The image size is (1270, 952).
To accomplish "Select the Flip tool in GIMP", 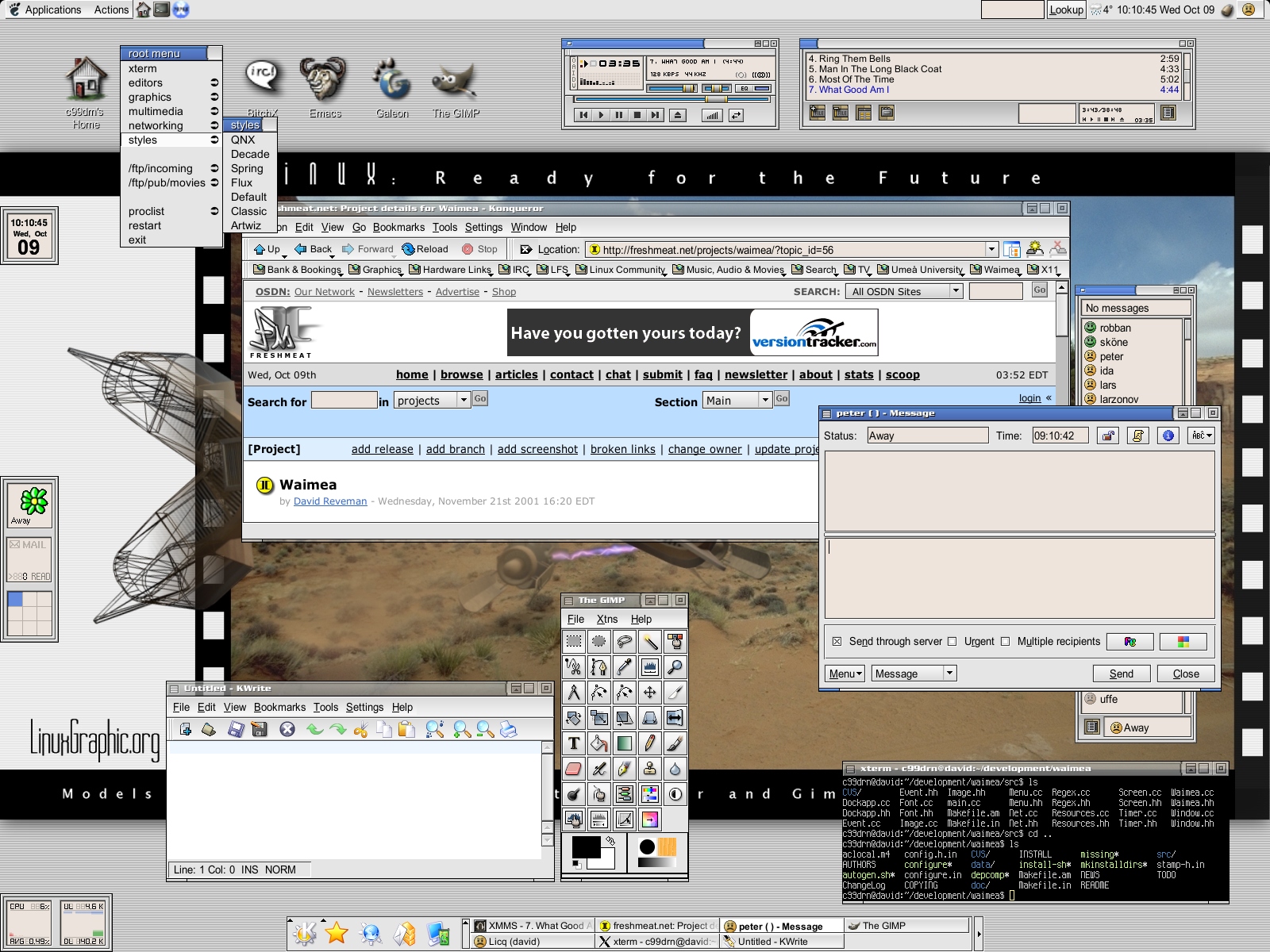I will tap(675, 717).
